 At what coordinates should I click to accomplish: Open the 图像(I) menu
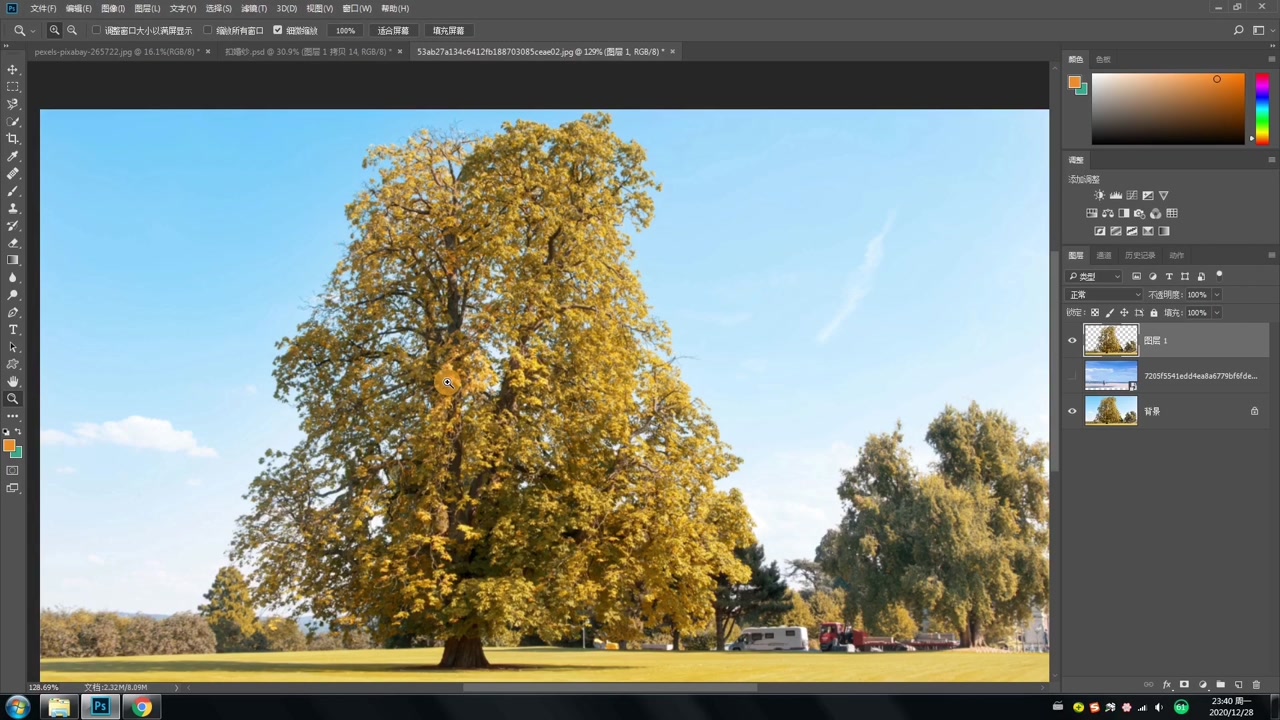coord(112,8)
